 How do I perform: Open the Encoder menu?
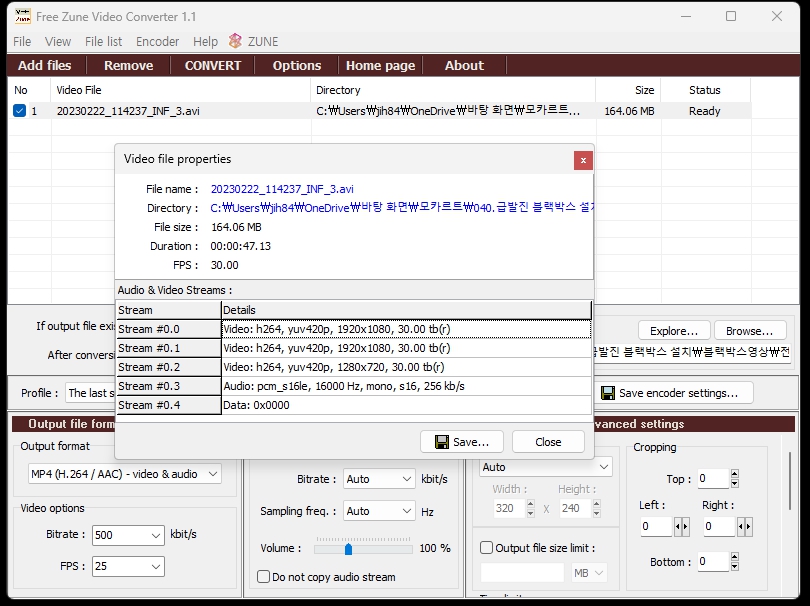click(158, 41)
